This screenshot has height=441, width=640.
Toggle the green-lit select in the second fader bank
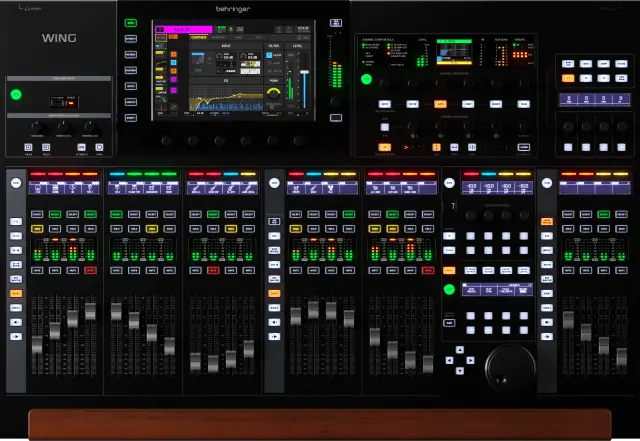click(116, 214)
